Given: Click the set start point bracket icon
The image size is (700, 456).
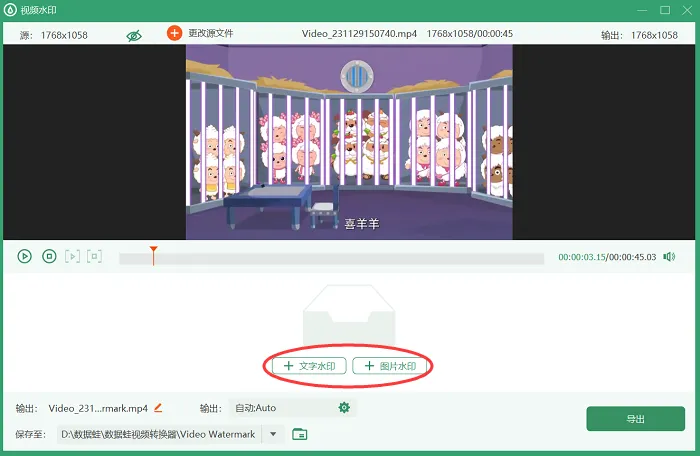Looking at the screenshot, I should 72,256.
